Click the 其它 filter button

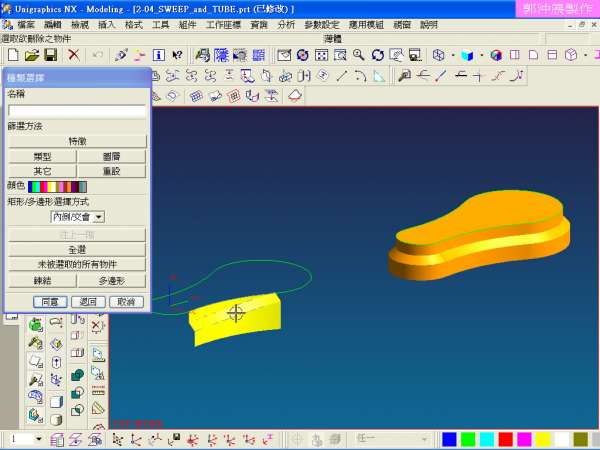click(x=42, y=171)
